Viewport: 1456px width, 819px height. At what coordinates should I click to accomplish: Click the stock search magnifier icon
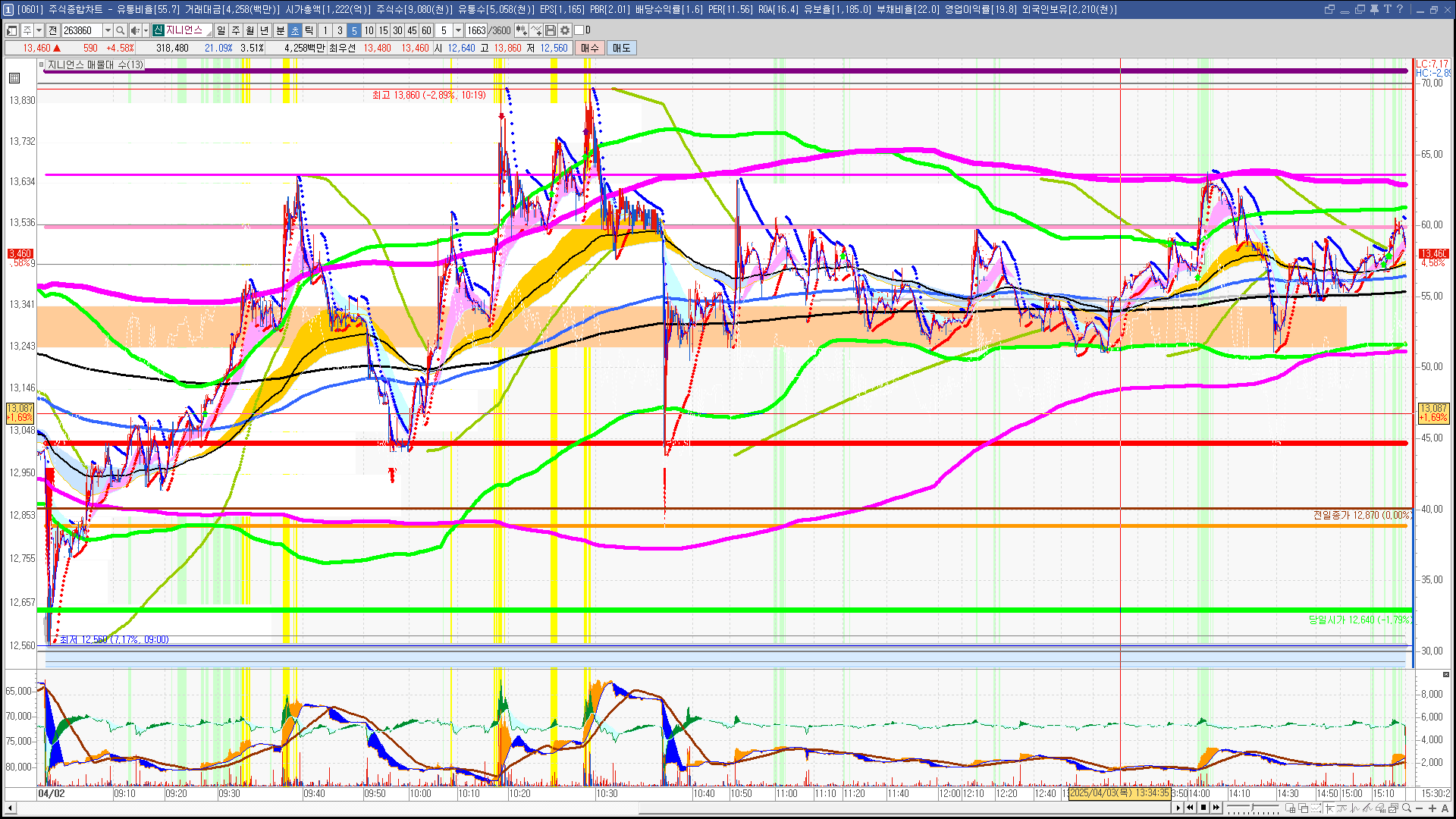(x=121, y=30)
